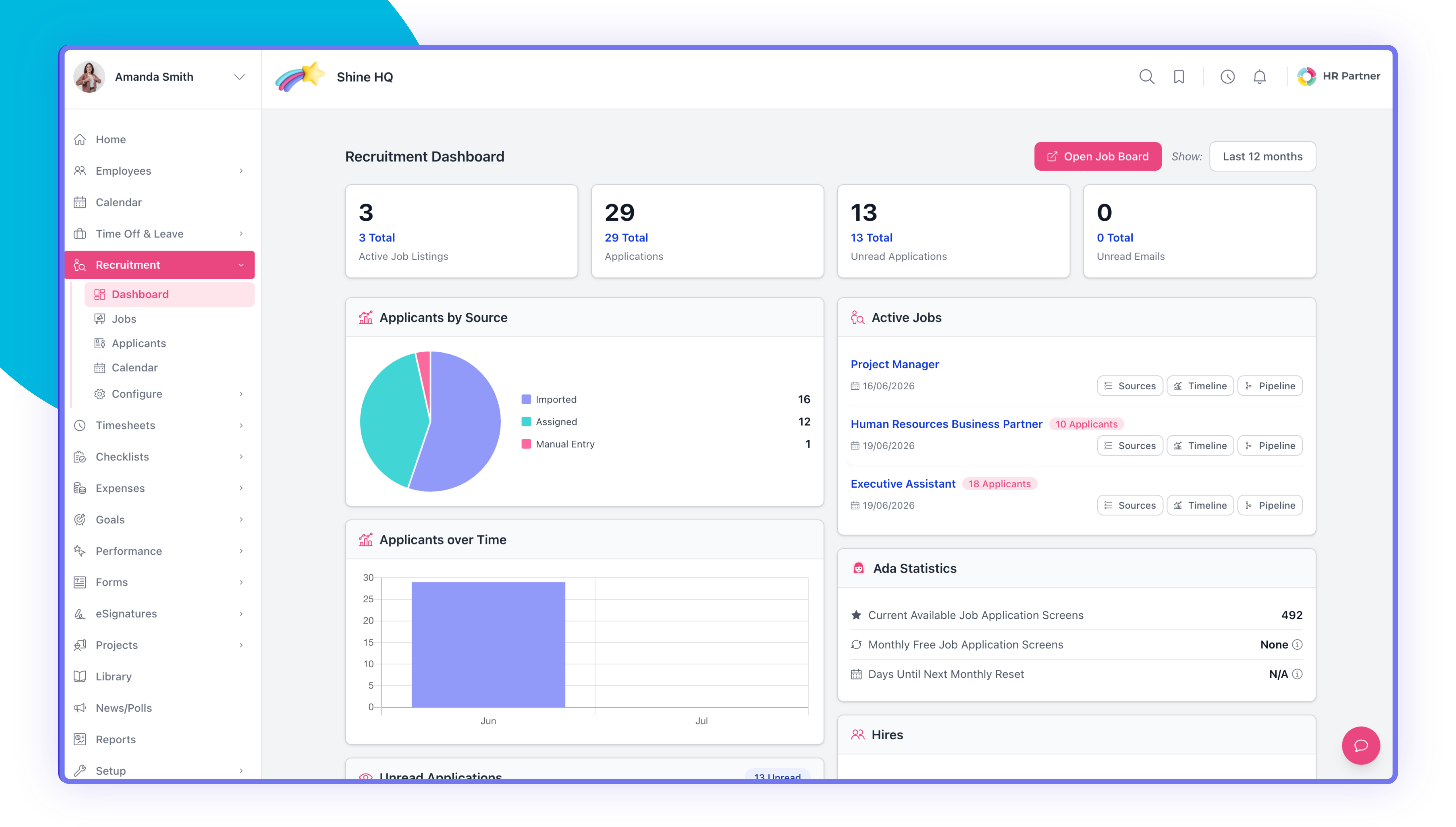Click the Applicants submenu icon
Viewport: 1456px width, 827px height.
(99, 343)
